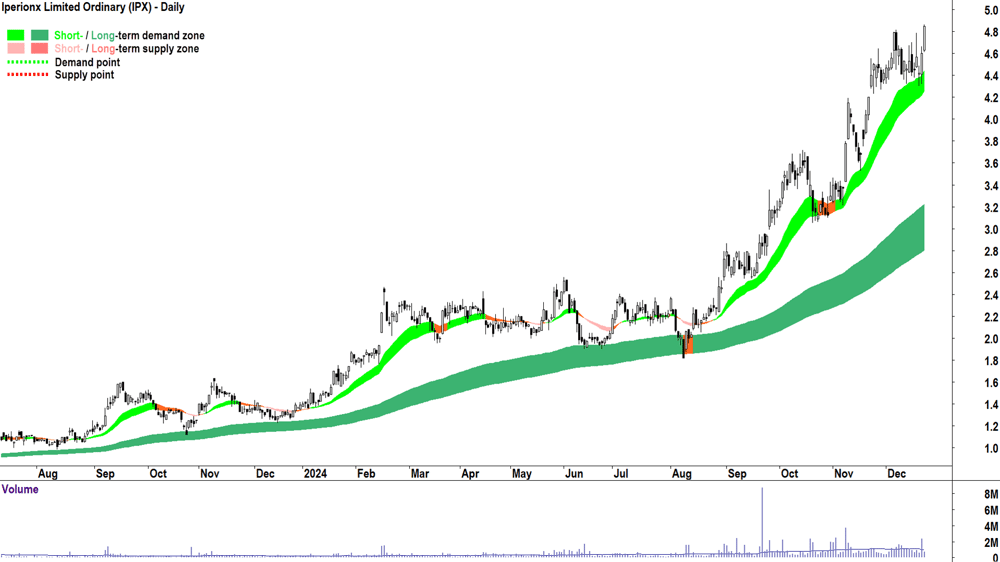The image size is (1000, 562).
Task: Click the 3.2 price axis value
Action: (x=991, y=208)
